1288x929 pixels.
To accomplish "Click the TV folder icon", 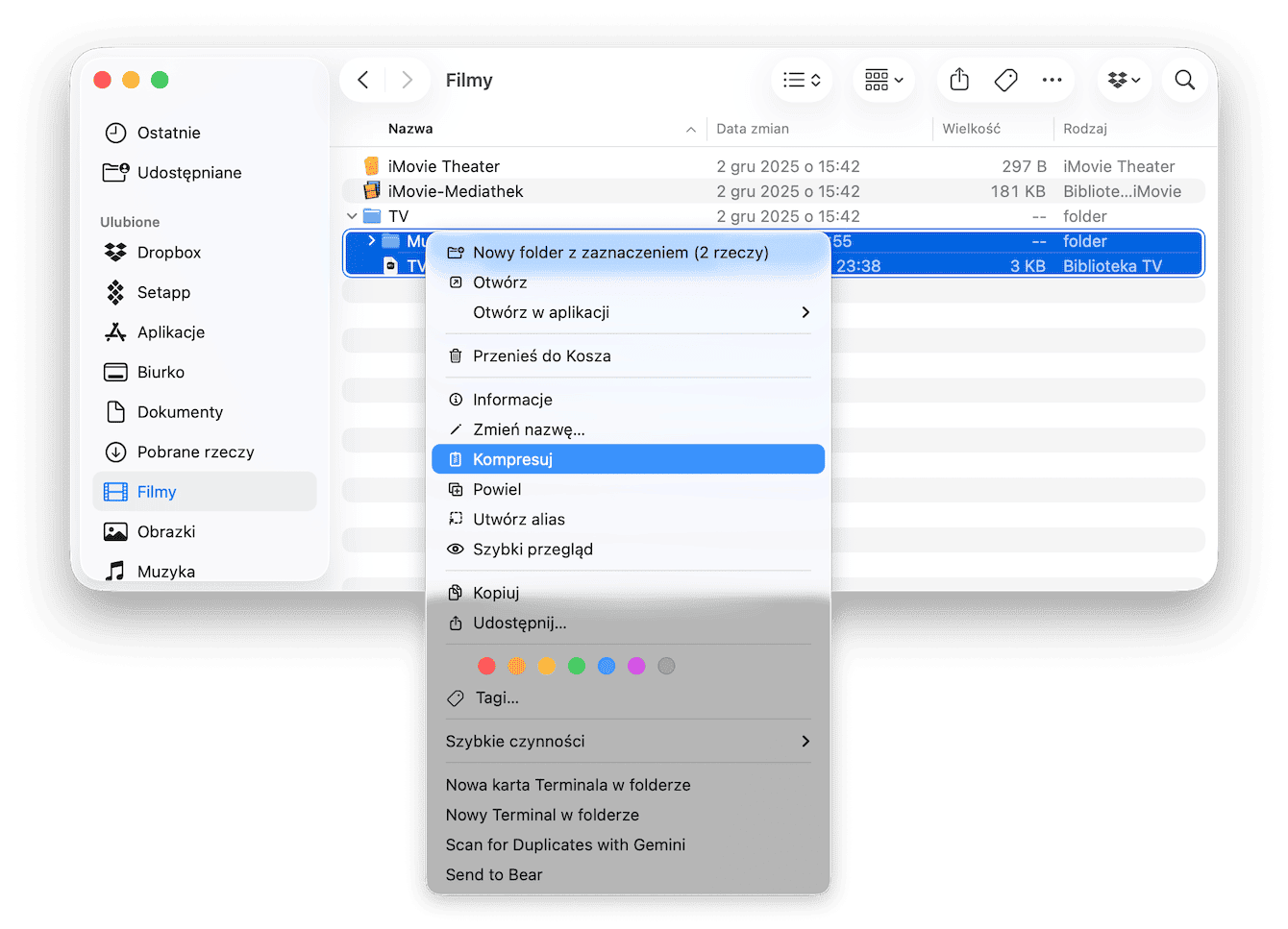I will pos(372,216).
